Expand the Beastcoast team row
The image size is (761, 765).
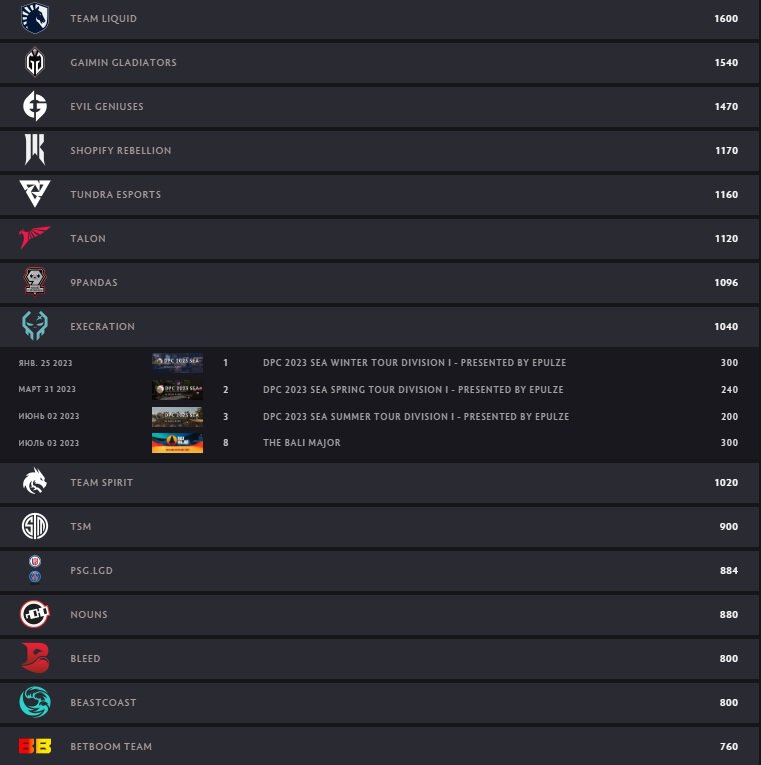380,703
